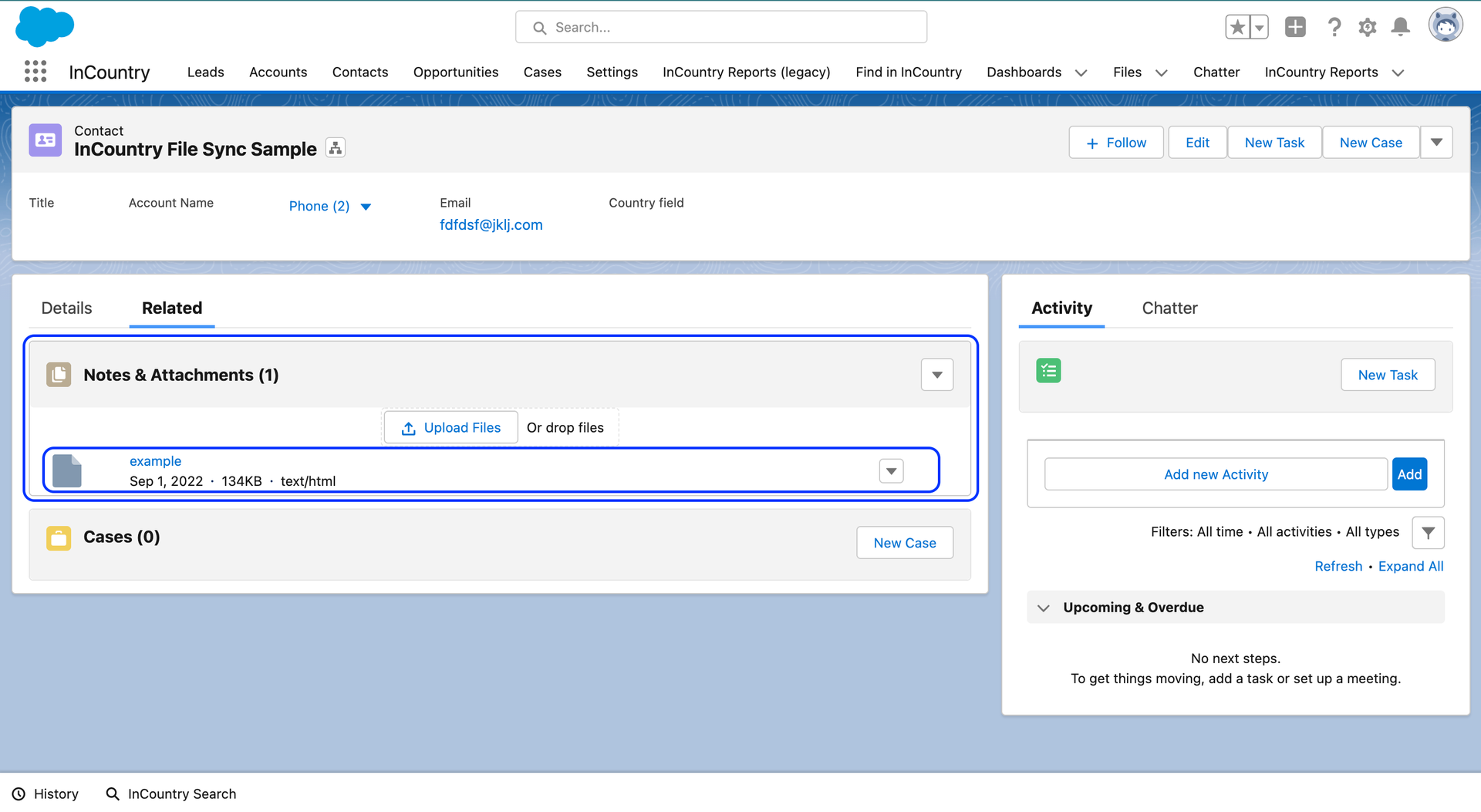Click the green task list icon
Screen dimensions: 1481x812
pos(1048,371)
